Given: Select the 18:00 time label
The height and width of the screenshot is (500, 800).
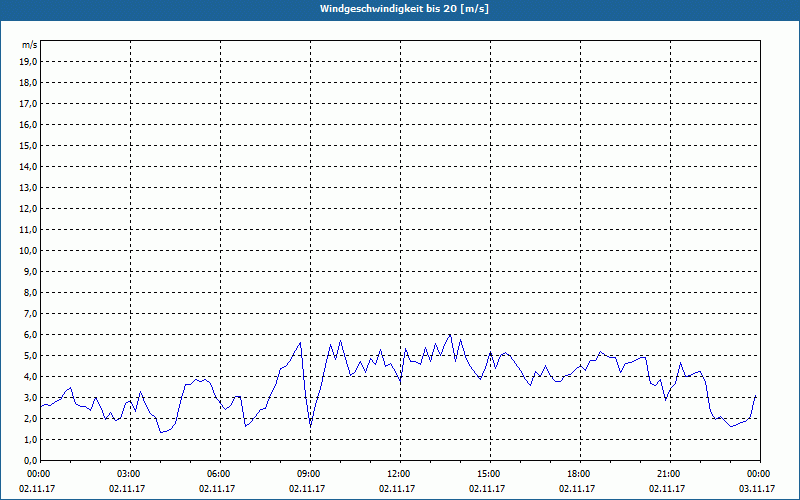Looking at the screenshot, I should pyautogui.click(x=579, y=474).
